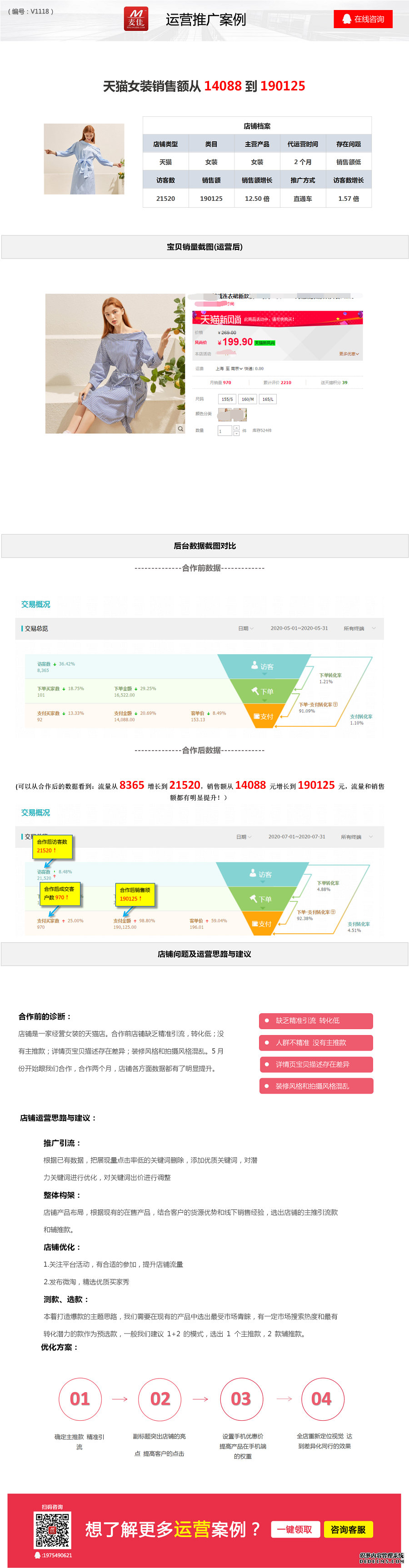Click the 详情页宝贝描述存在差异 red pill
409x1568 pixels.
(x=316, y=1065)
